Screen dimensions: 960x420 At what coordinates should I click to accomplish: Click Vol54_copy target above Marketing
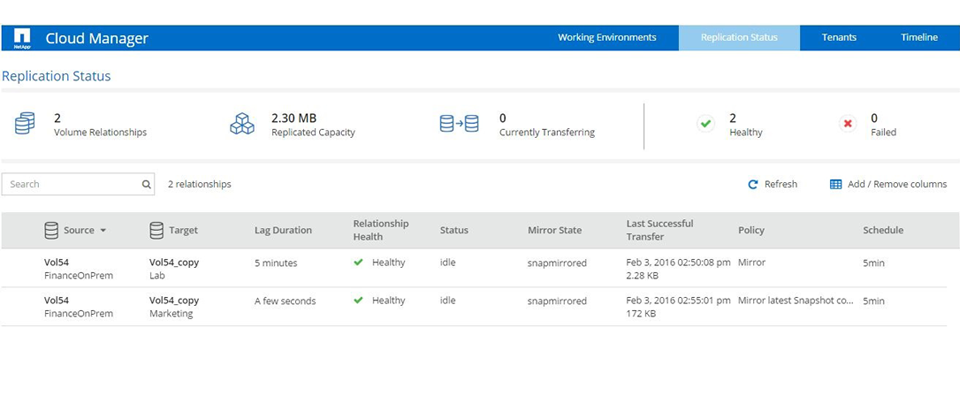[174, 301]
